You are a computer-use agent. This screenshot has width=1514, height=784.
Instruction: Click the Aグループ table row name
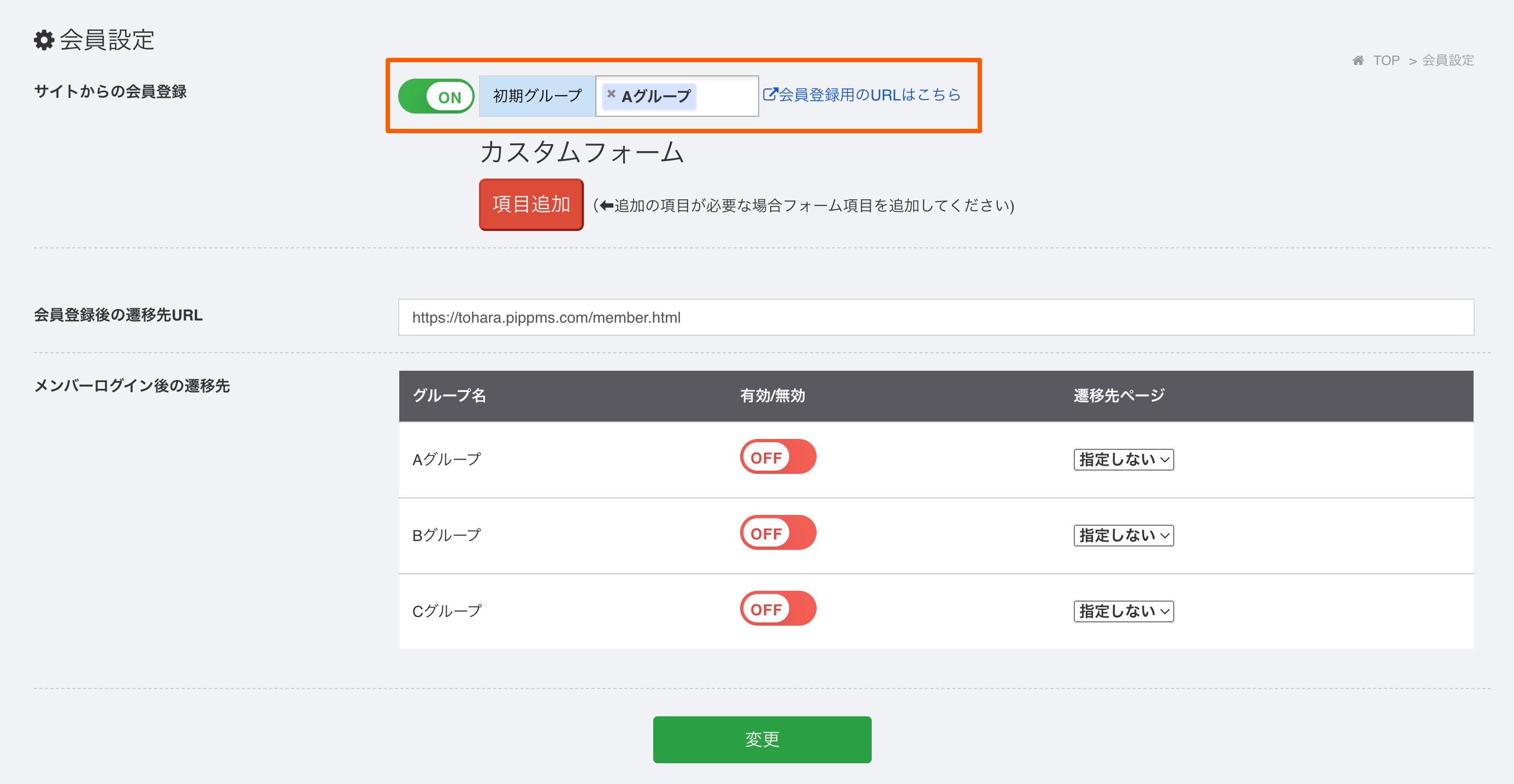click(x=447, y=459)
